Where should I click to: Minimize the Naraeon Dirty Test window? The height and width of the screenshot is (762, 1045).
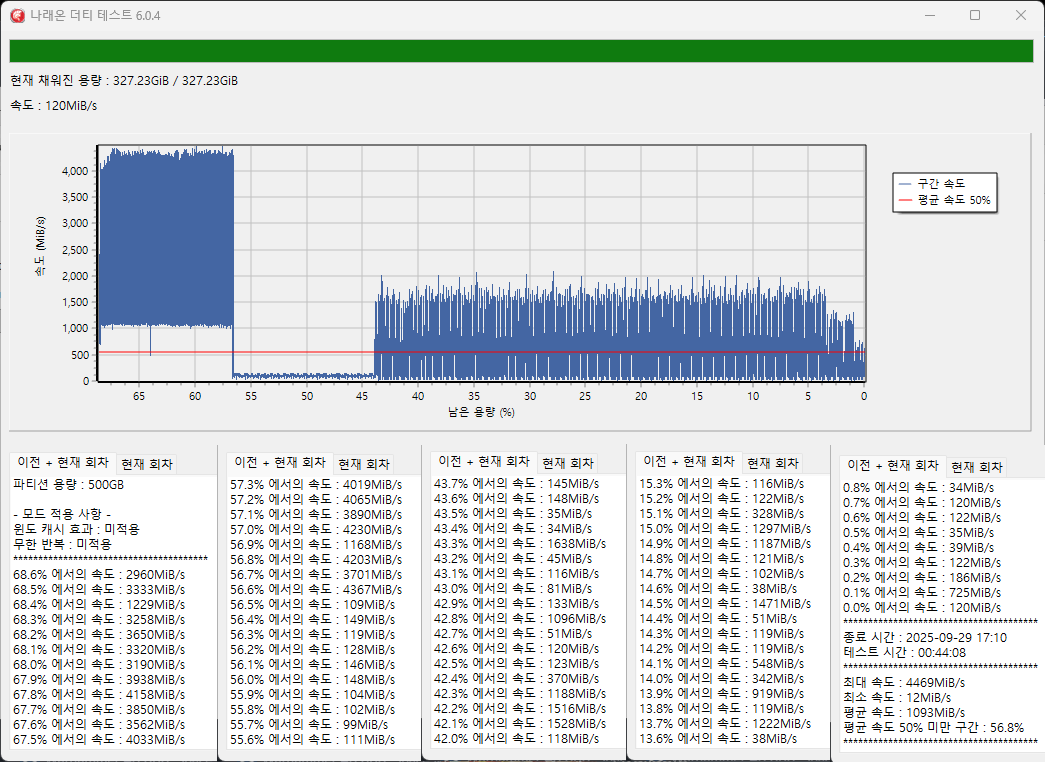coord(929,15)
